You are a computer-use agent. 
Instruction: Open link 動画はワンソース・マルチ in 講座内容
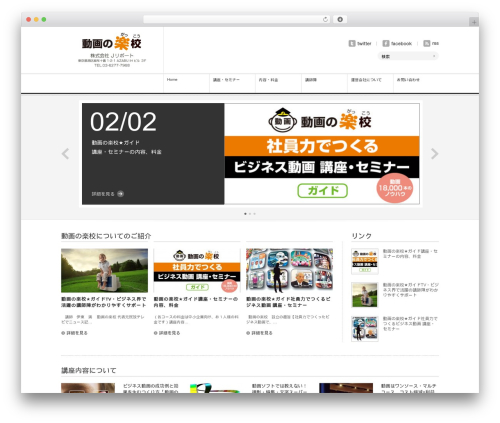[x=408, y=389]
